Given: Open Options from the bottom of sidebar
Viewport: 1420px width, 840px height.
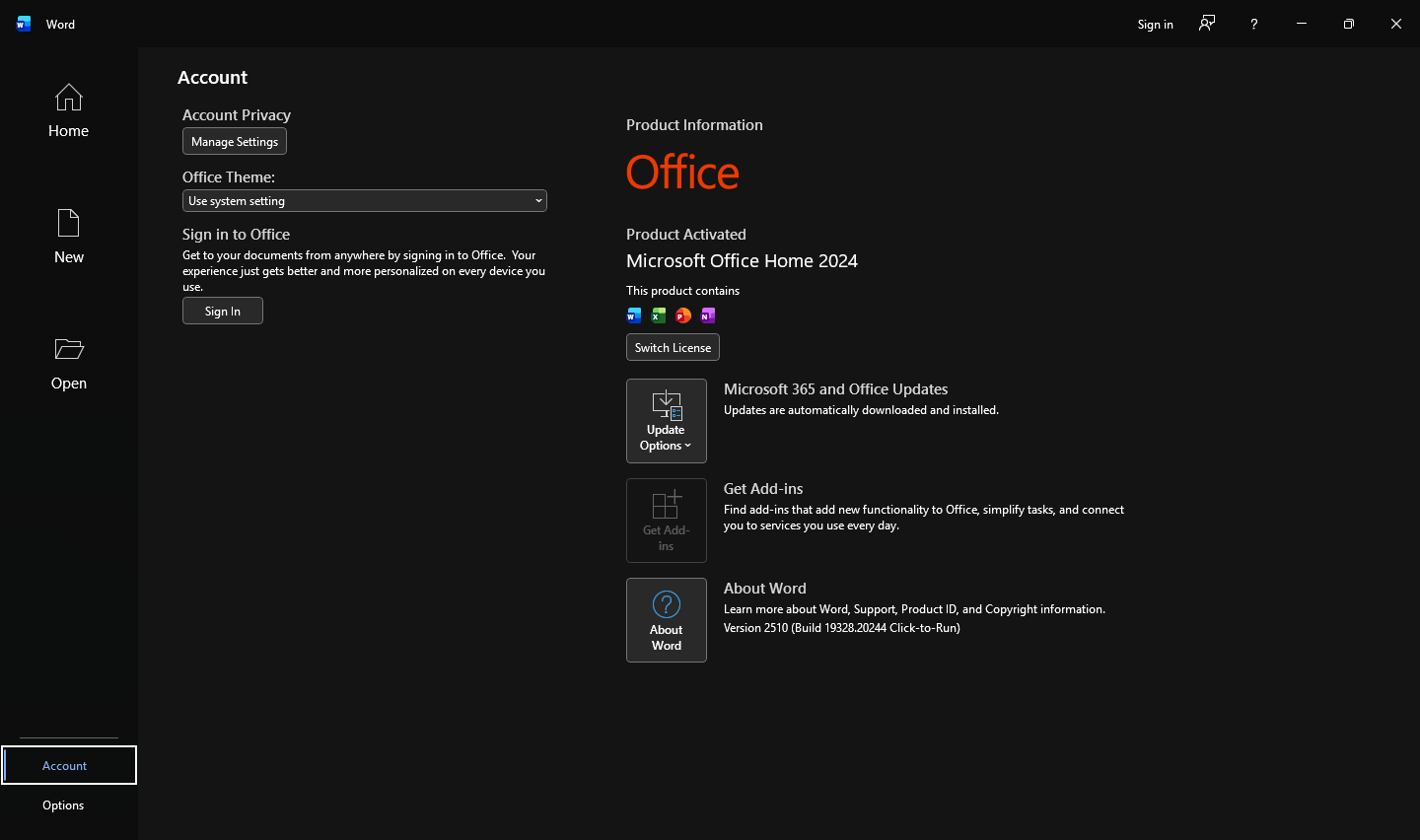Looking at the screenshot, I should (x=63, y=805).
